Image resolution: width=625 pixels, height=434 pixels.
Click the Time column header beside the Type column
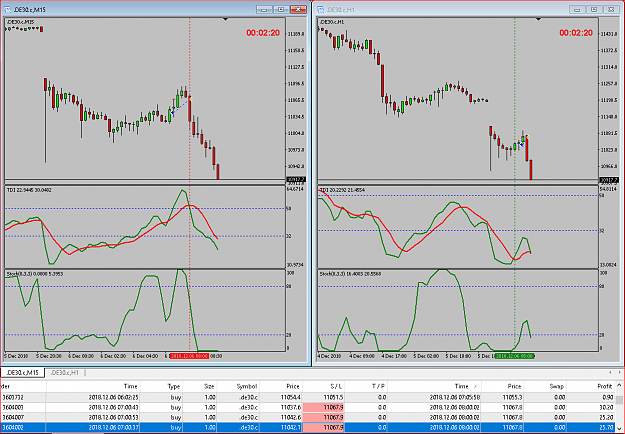pyautogui.click(x=93, y=386)
